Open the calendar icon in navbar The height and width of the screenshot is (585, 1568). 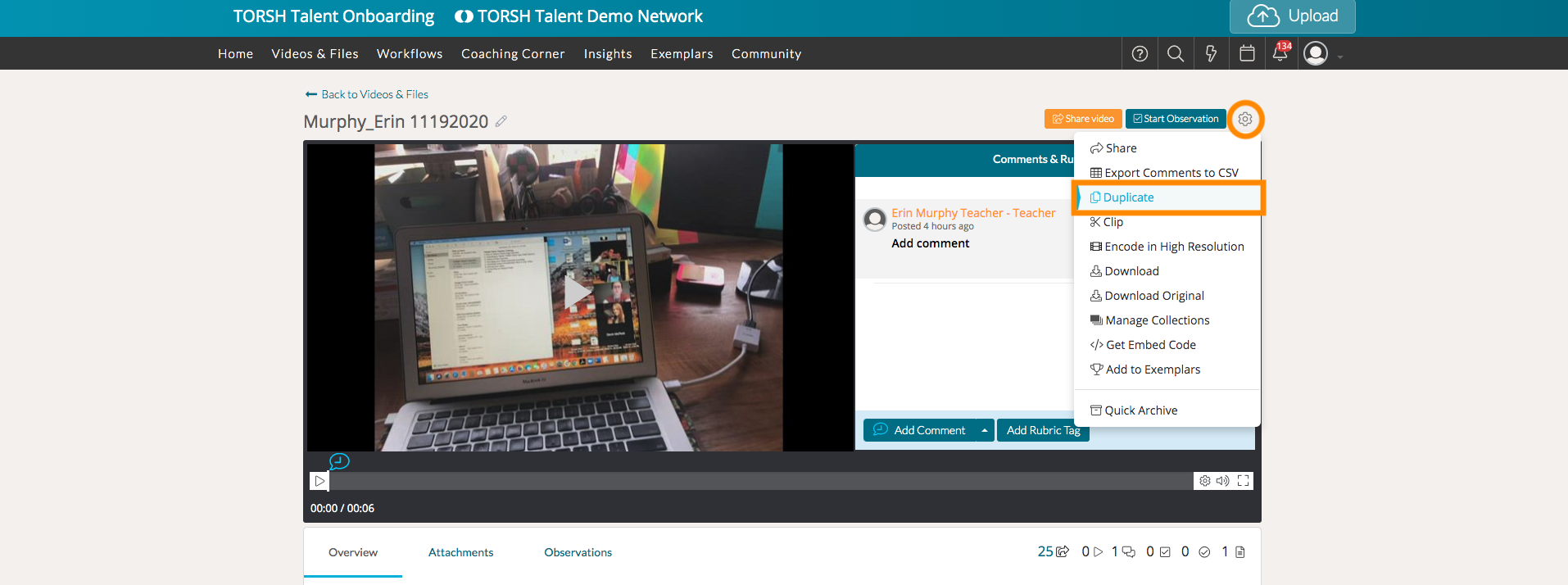[1247, 54]
